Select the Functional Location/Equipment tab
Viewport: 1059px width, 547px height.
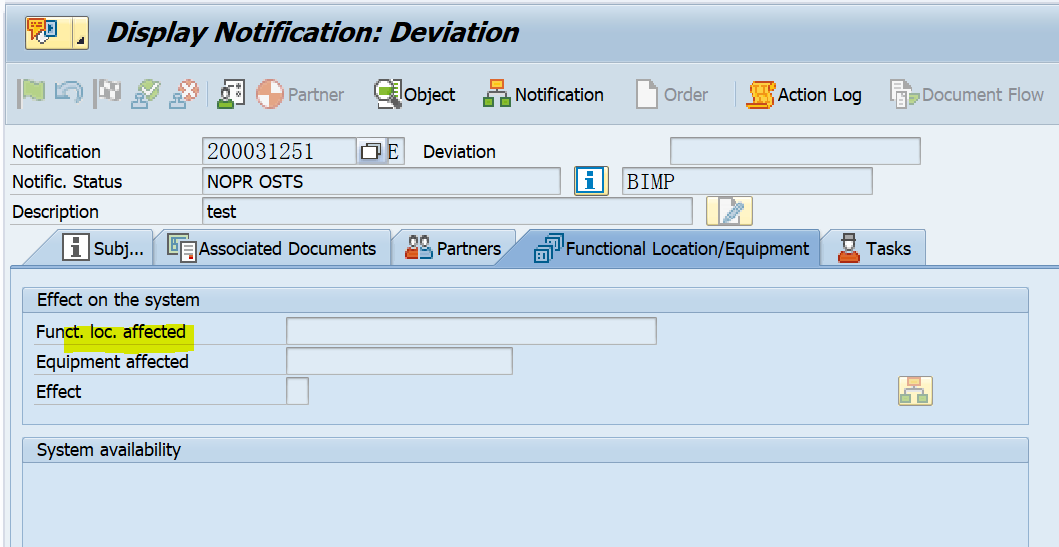pyautogui.click(x=671, y=249)
